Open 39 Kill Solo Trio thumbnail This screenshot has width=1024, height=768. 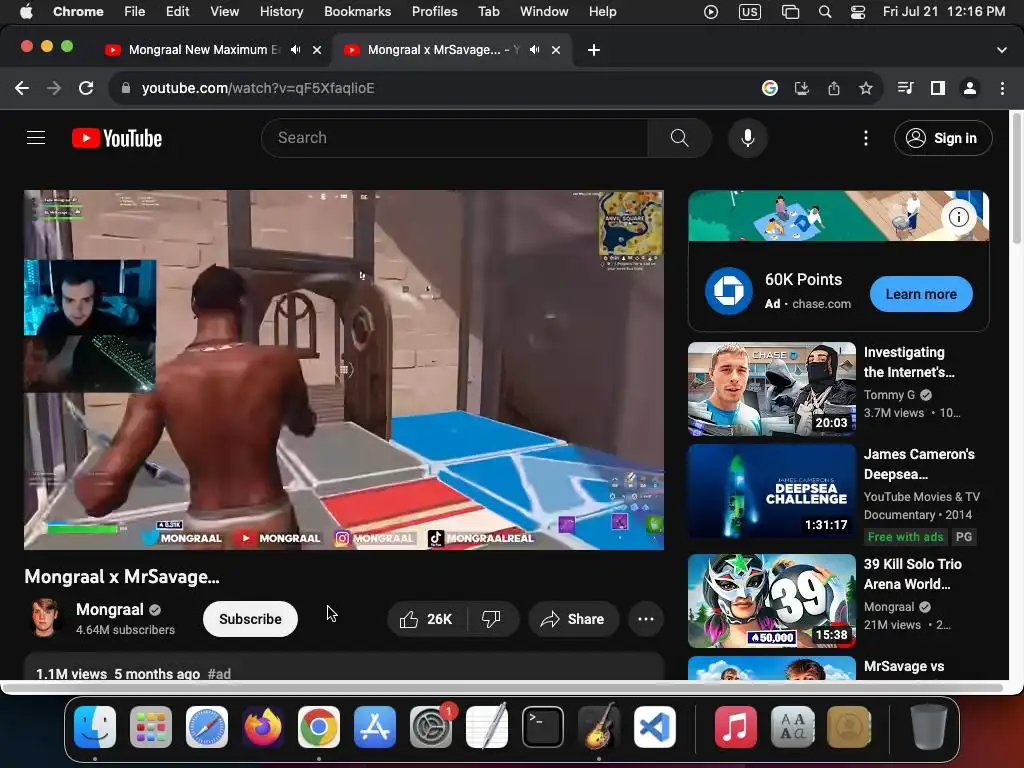click(771, 601)
